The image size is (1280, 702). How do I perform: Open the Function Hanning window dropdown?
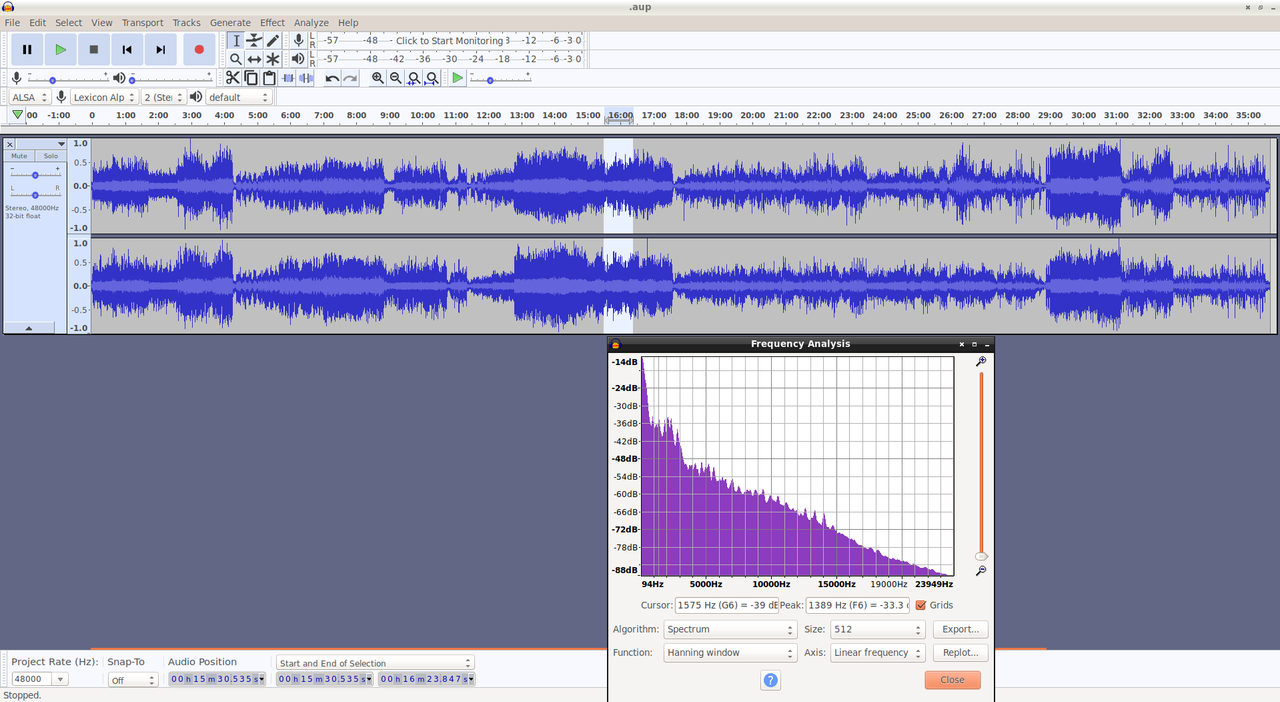point(730,653)
